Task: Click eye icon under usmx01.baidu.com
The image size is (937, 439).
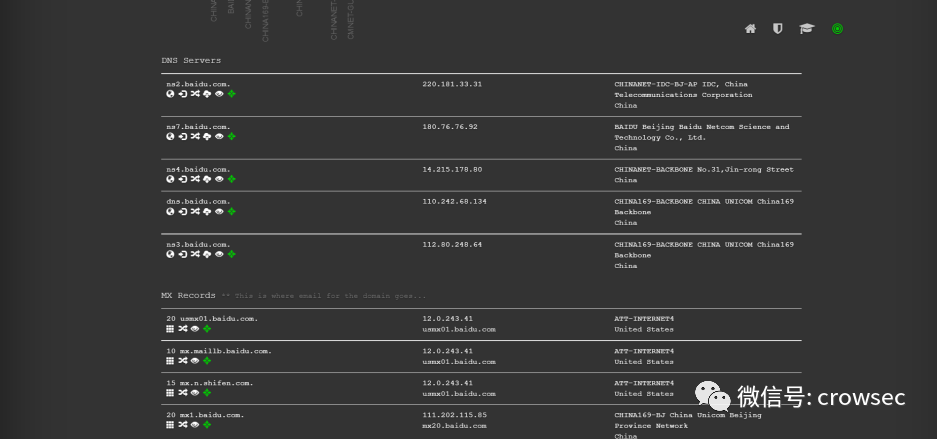Action: click(x=195, y=329)
